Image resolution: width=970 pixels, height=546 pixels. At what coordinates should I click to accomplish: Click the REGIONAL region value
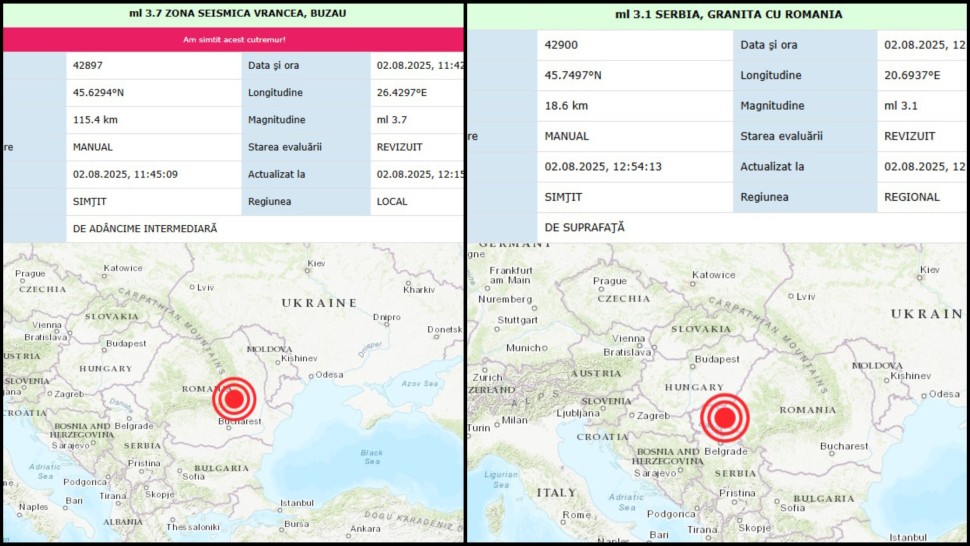pyautogui.click(x=912, y=197)
